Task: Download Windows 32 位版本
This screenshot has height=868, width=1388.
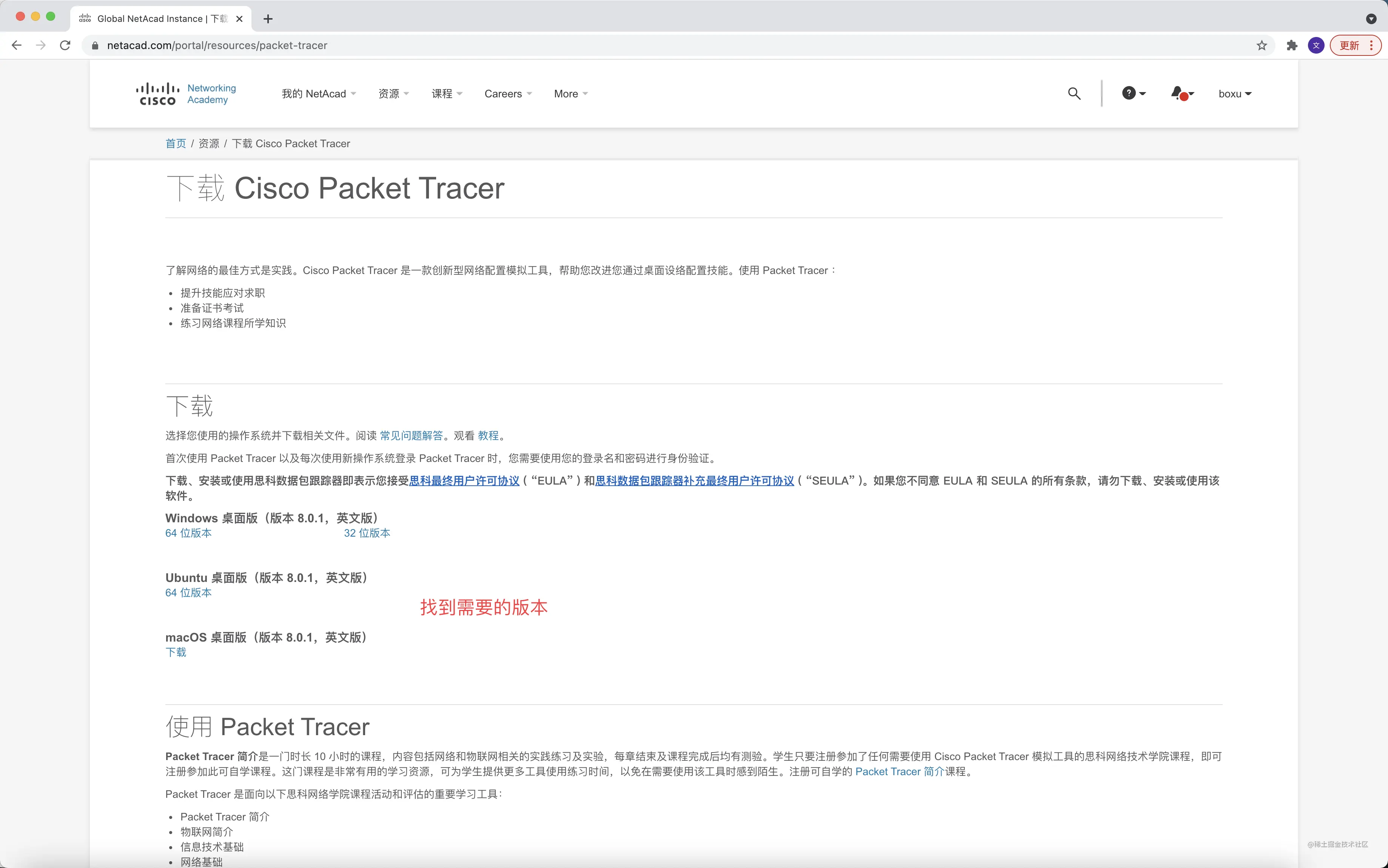Action: click(x=367, y=533)
